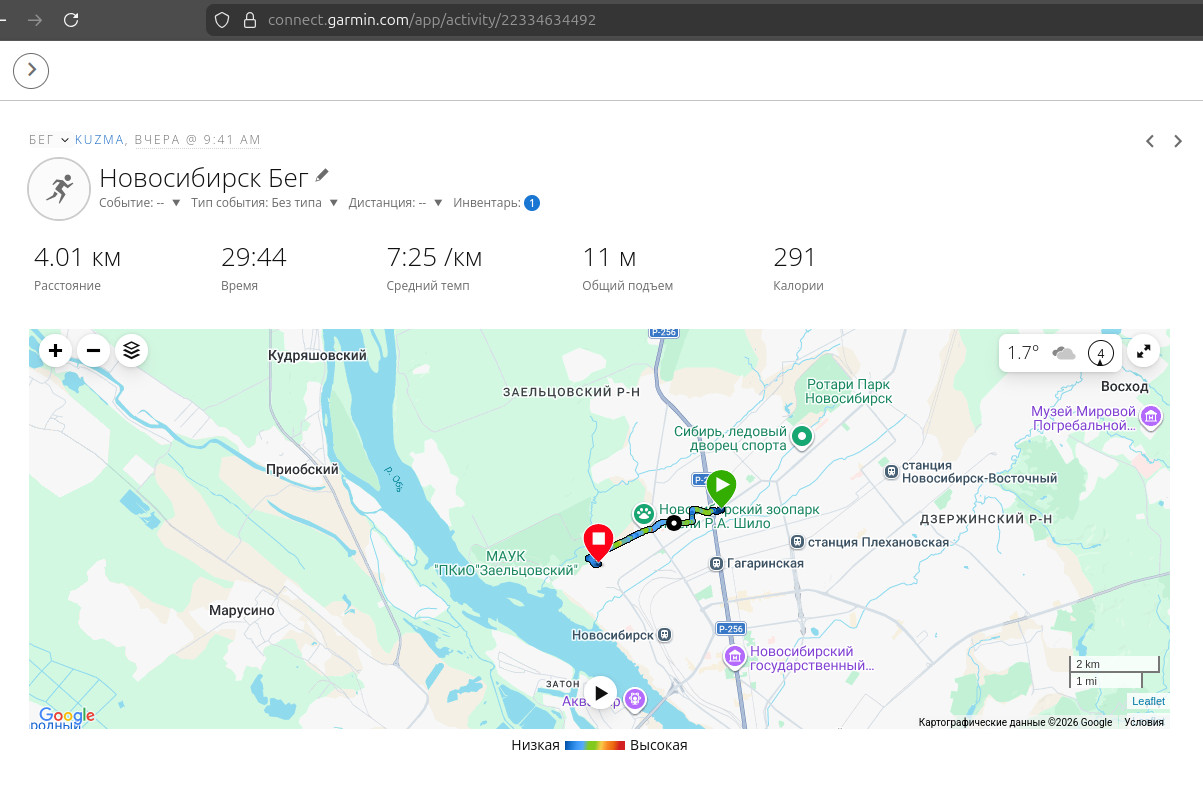Click the cloudy weather icon

click(1064, 352)
